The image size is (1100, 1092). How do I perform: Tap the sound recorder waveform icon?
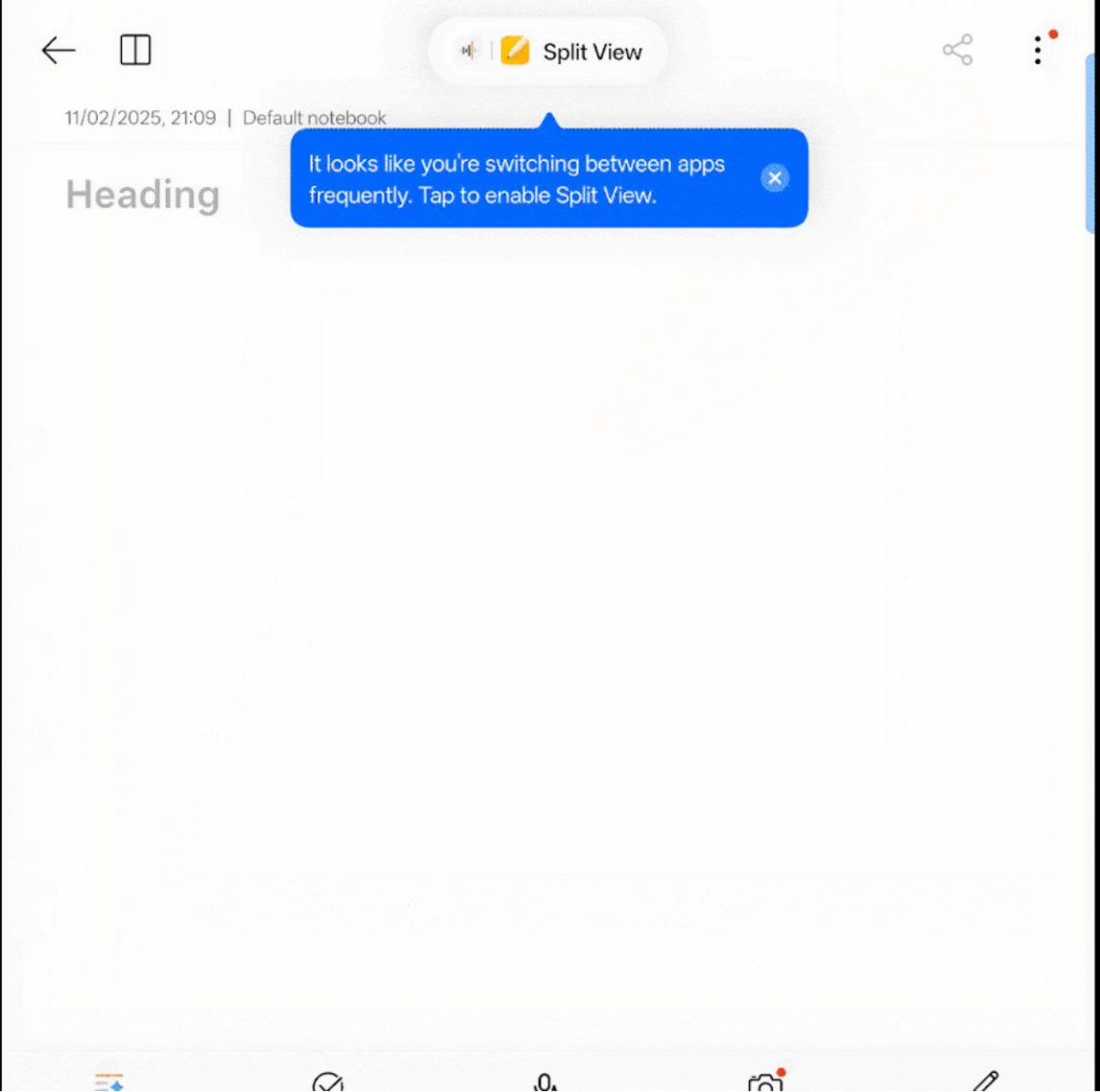coord(469,51)
